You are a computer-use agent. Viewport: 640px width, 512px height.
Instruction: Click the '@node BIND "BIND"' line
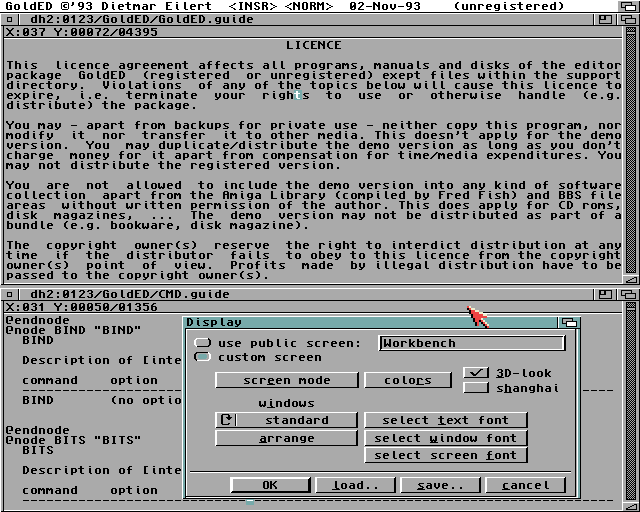click(73, 330)
